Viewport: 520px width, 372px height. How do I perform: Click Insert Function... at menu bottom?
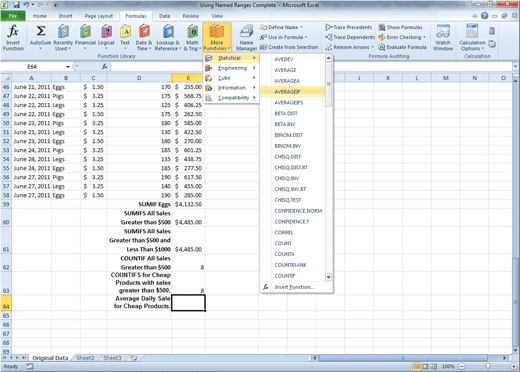pos(296,287)
